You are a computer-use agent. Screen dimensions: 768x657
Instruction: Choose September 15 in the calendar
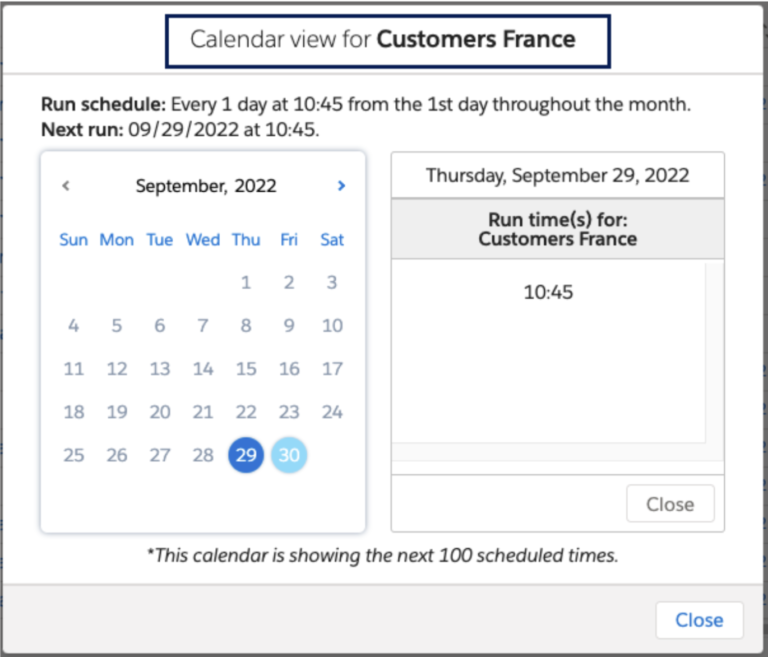coord(246,369)
